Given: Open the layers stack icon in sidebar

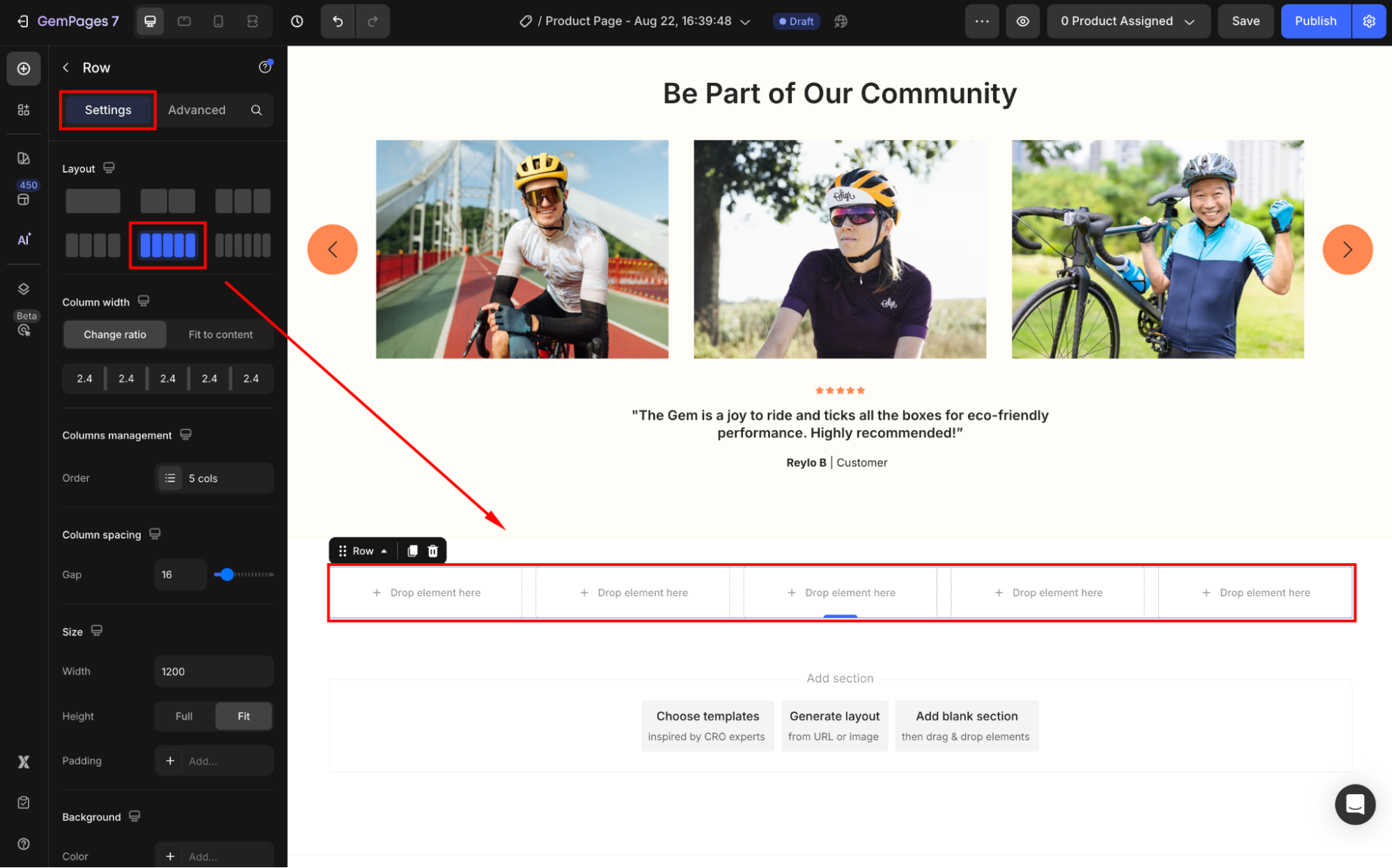Looking at the screenshot, I should 24,289.
